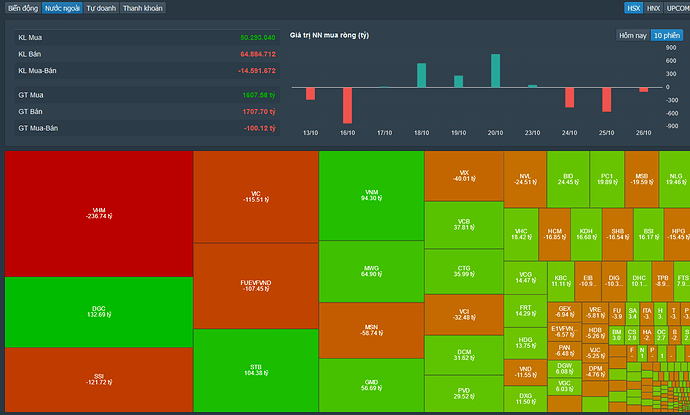Open the DXG heatmap tile
Image resolution: width=690 pixels, height=415 pixels.
click(x=525, y=399)
